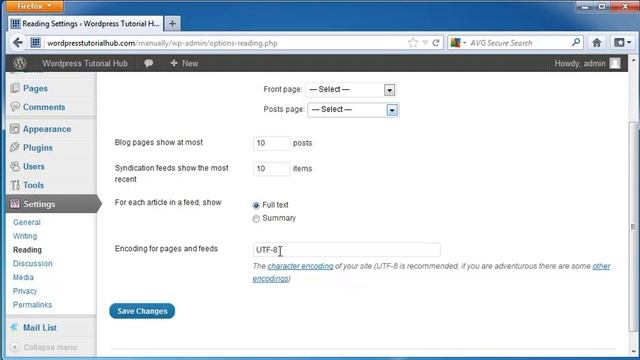
Task: Click the Pages sidebar icon
Action: 15,88
